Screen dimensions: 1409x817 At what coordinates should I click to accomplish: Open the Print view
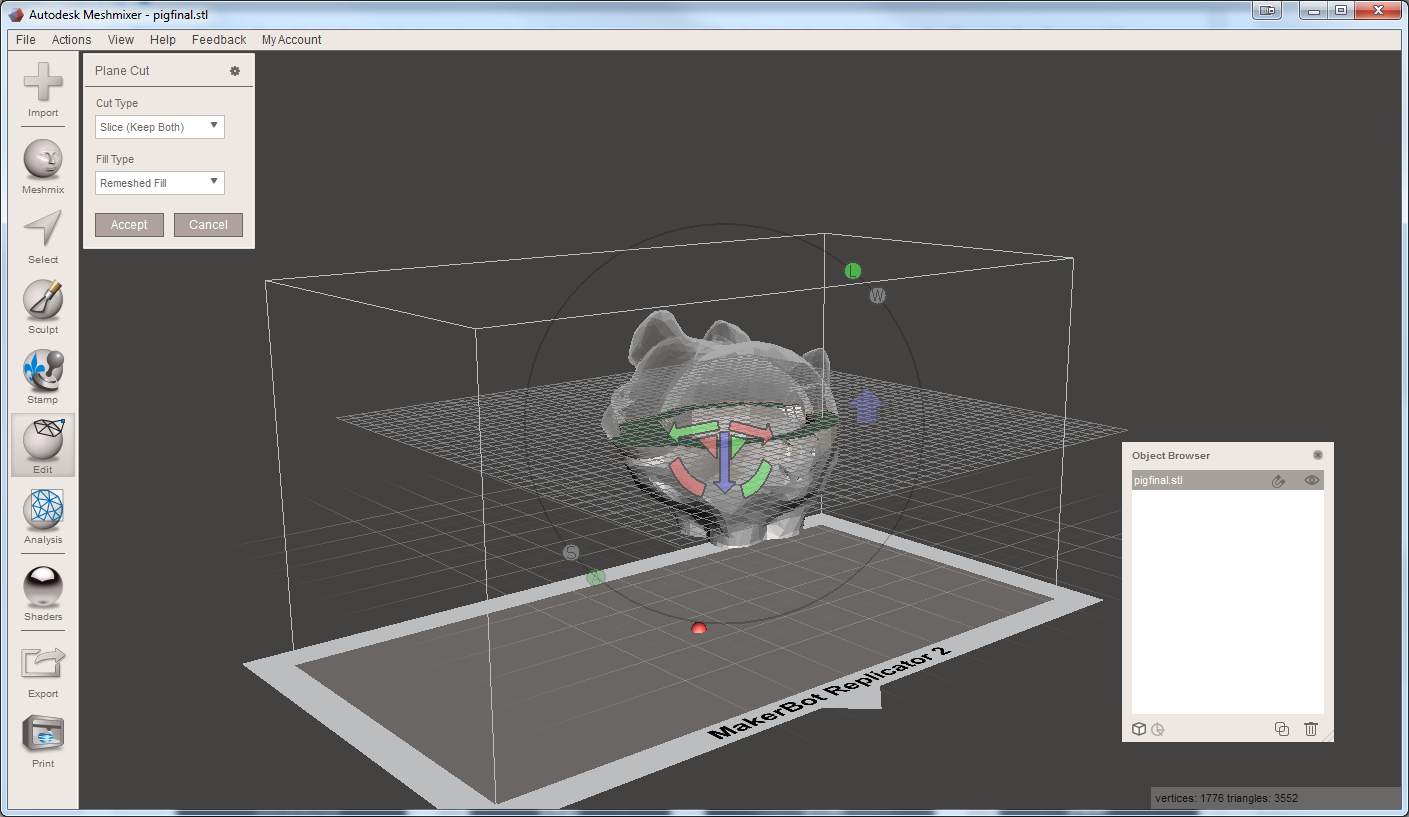pos(43,741)
